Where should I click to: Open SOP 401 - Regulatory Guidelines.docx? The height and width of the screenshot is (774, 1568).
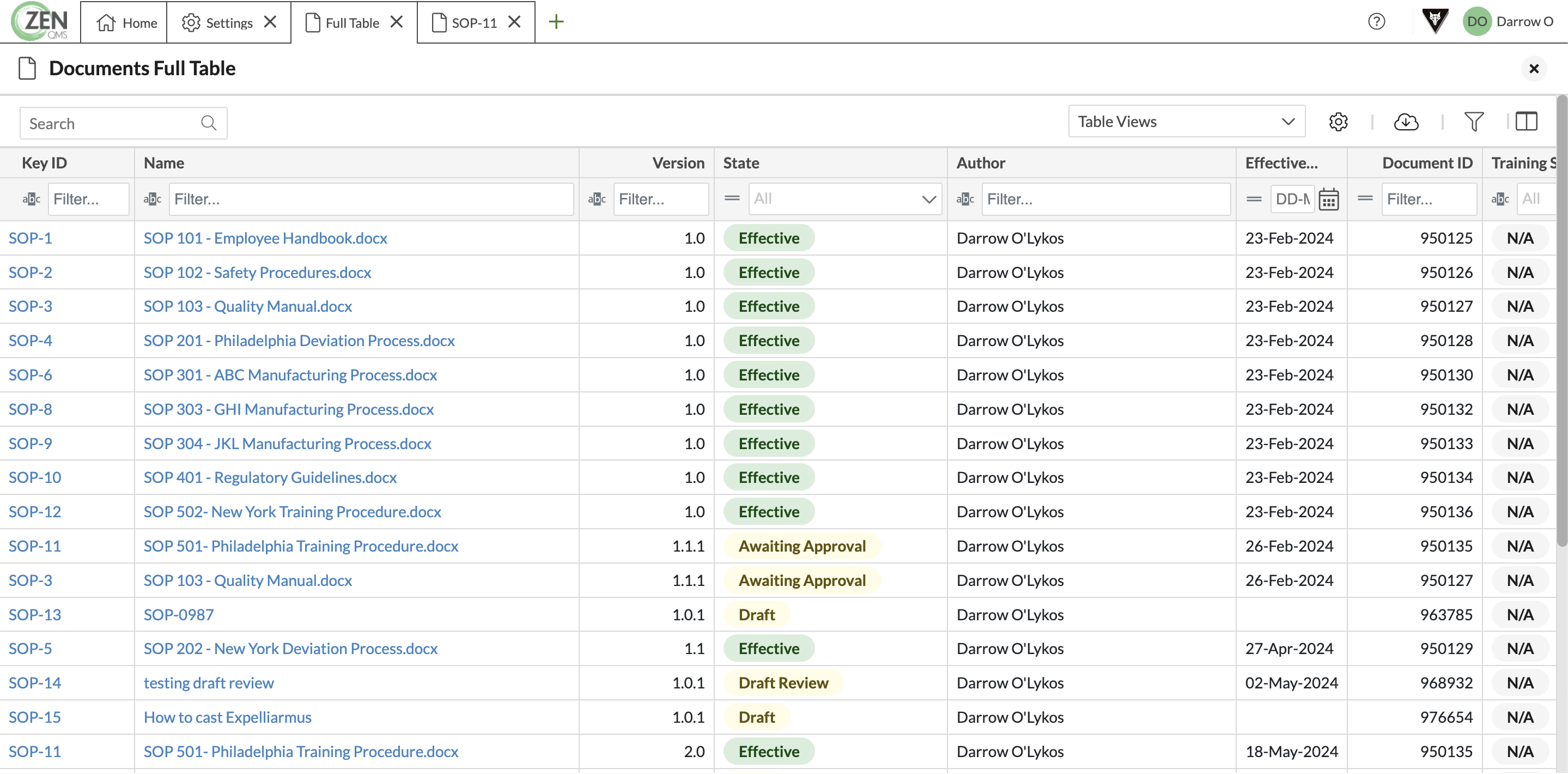tap(270, 477)
